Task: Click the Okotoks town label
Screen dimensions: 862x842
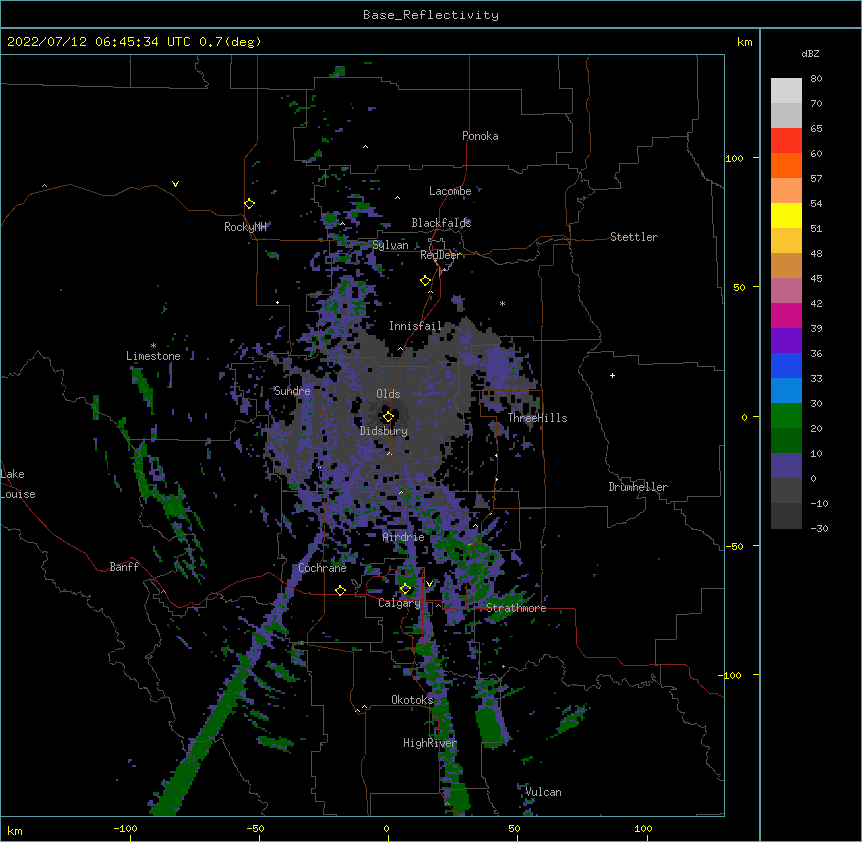Action: tap(412, 700)
